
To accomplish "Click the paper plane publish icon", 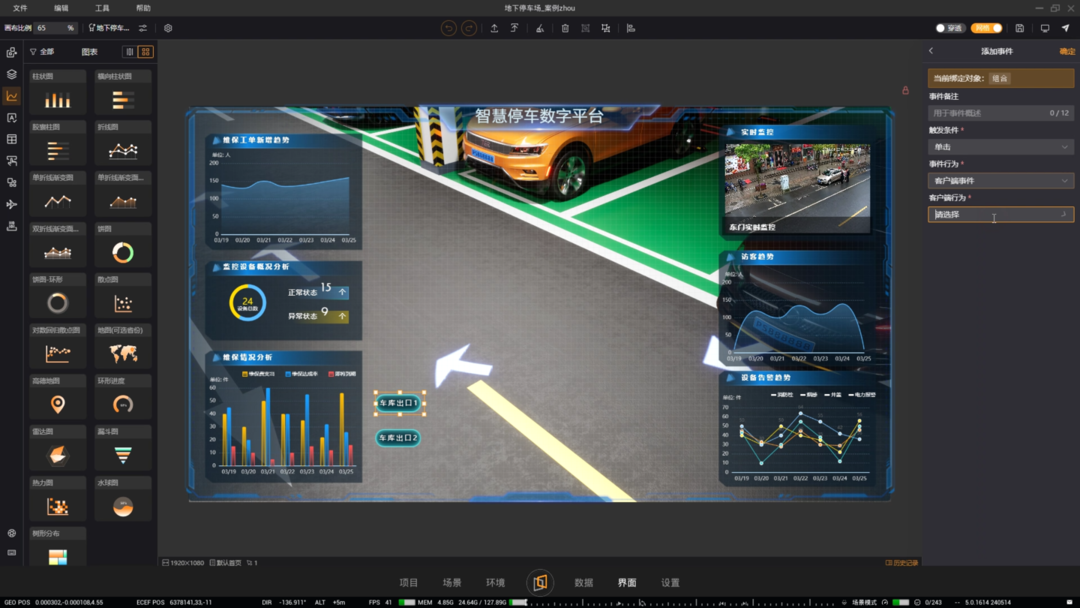I will 1065,28.
